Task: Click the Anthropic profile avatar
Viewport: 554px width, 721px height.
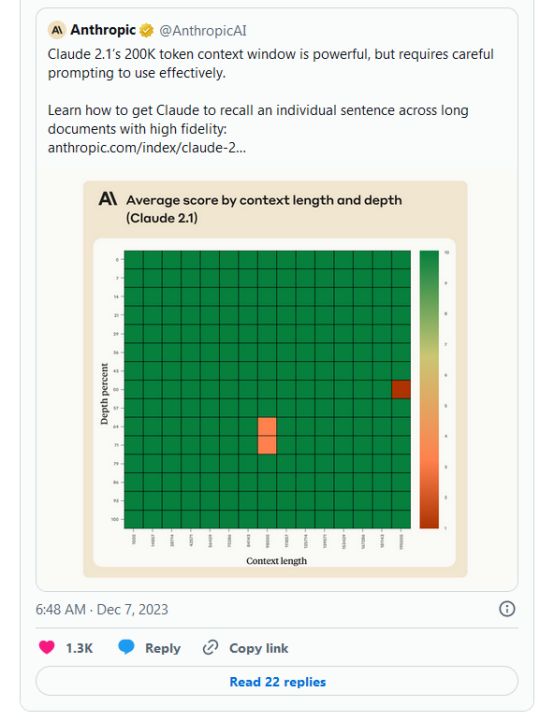Action: (x=56, y=30)
